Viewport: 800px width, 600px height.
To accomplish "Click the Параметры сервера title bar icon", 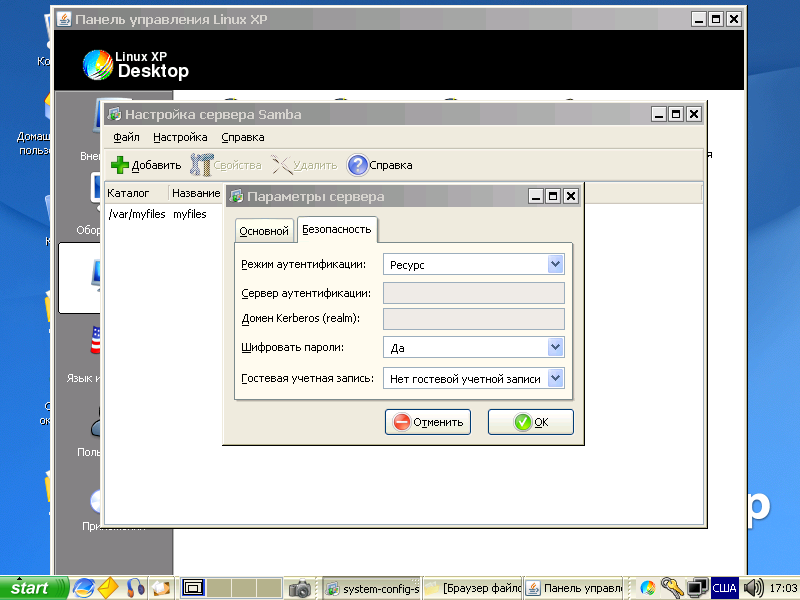I will [x=236, y=196].
